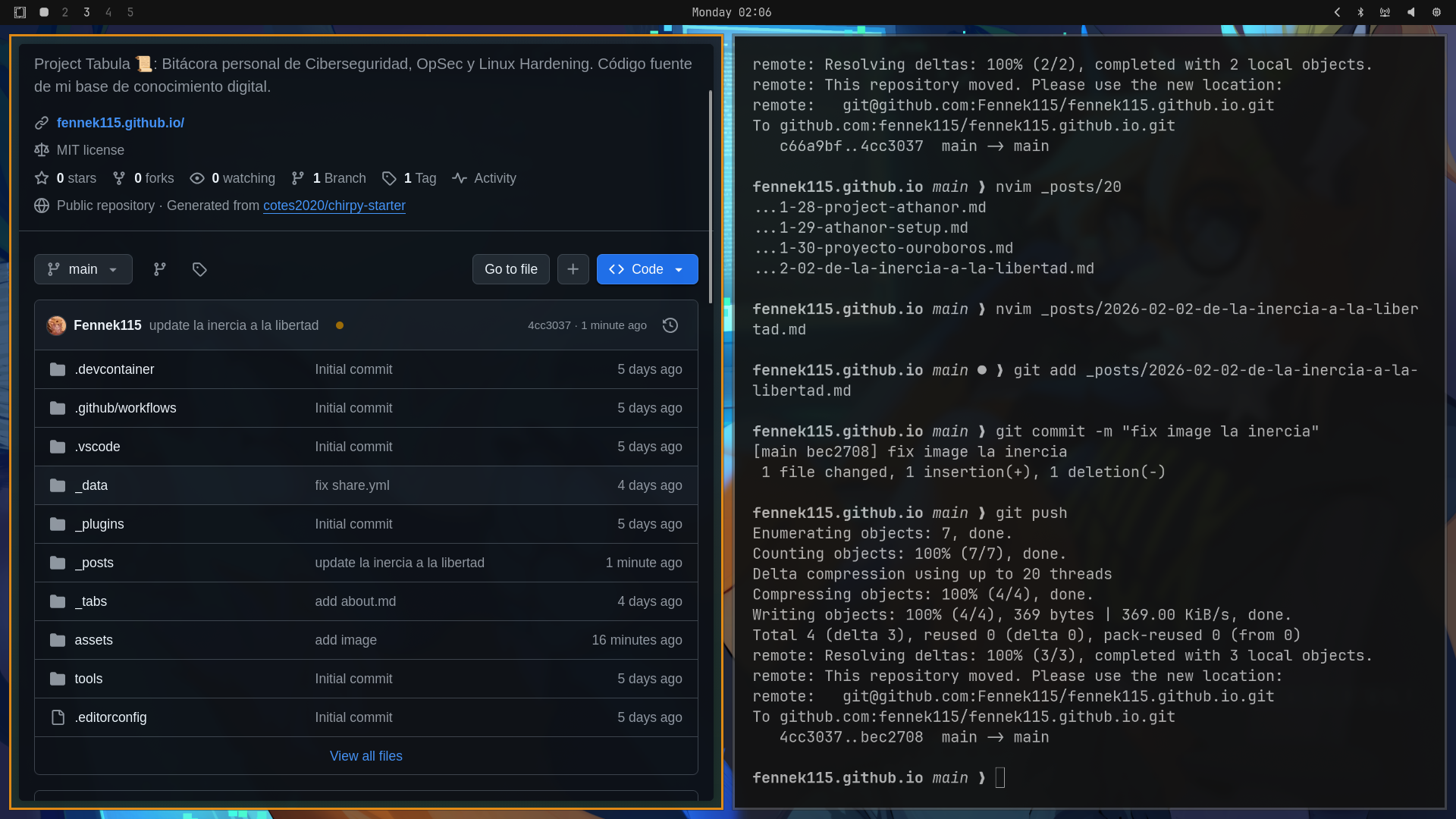The height and width of the screenshot is (819, 1456).
Task: Click the volume speaker icon in top bar
Action: tap(1410, 12)
